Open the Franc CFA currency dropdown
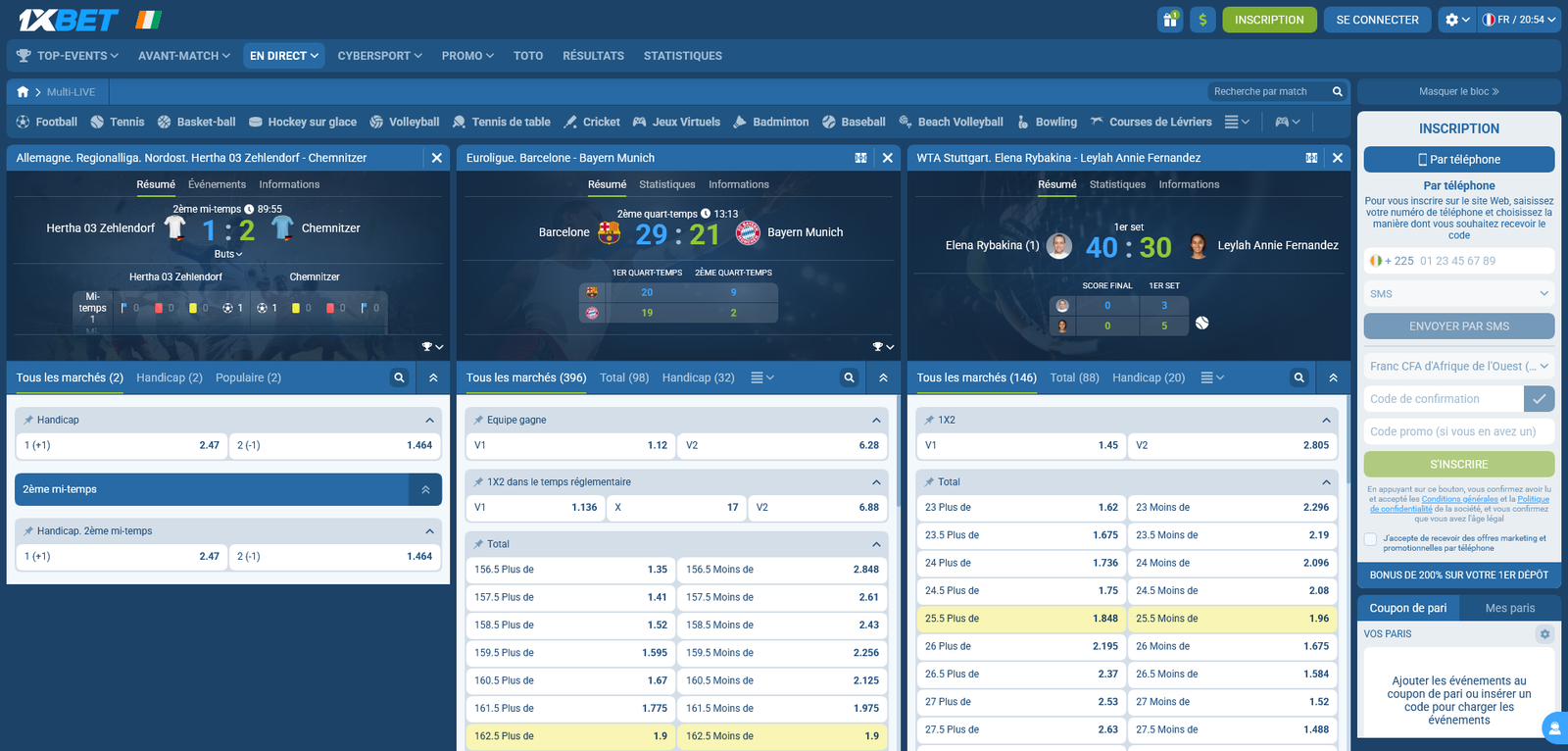The width and height of the screenshot is (1568, 751). click(x=1459, y=366)
